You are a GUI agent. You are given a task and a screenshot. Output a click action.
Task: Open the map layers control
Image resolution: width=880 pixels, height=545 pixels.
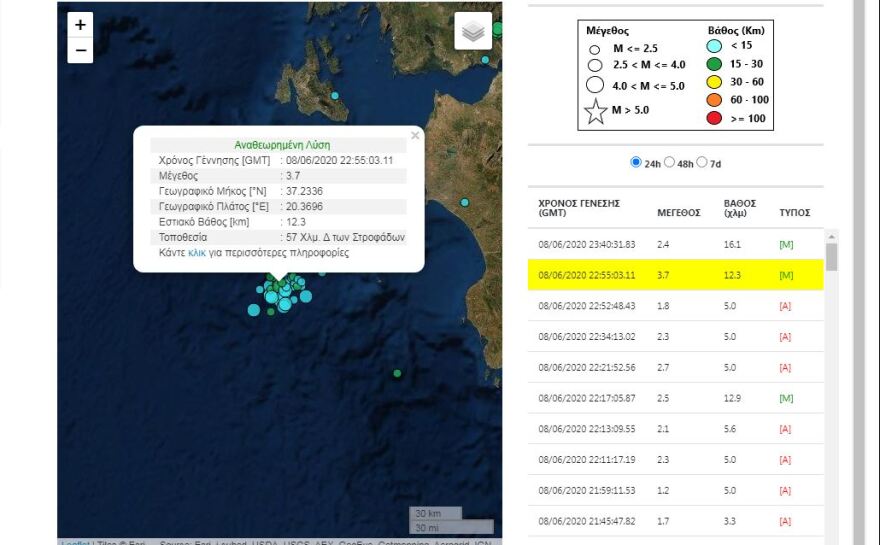pos(473,31)
